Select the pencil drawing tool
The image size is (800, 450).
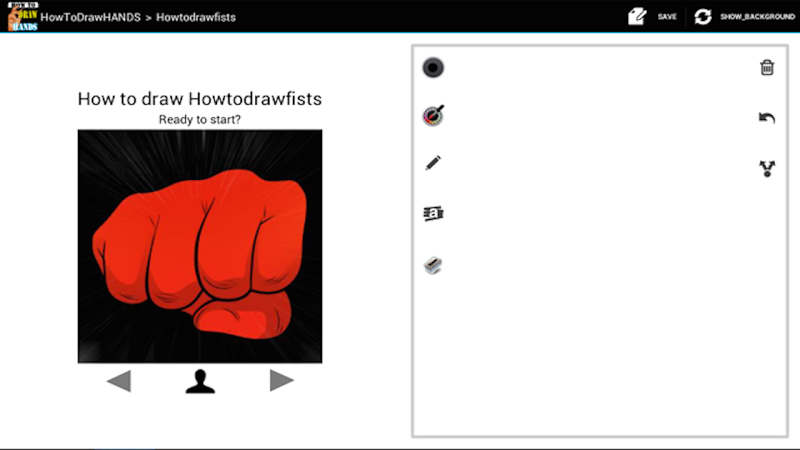pos(433,163)
